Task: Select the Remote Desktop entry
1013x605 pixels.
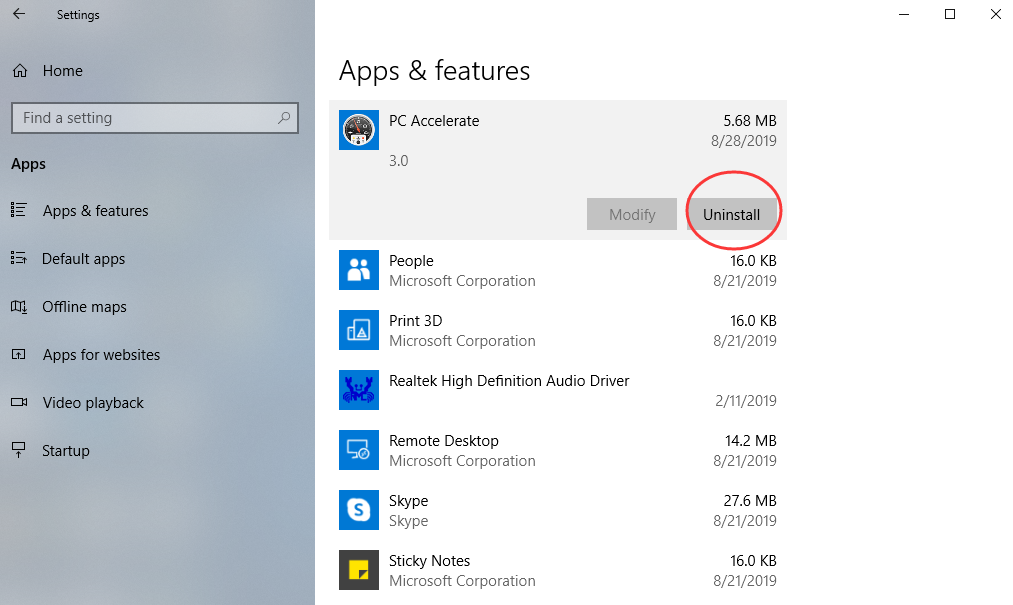Action: 558,450
